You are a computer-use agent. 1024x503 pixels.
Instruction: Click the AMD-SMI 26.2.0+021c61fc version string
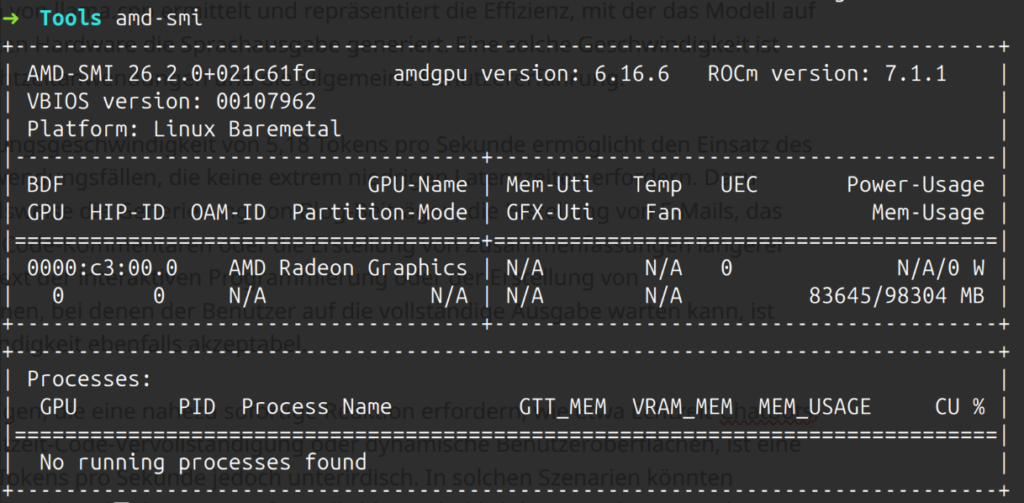[172, 75]
